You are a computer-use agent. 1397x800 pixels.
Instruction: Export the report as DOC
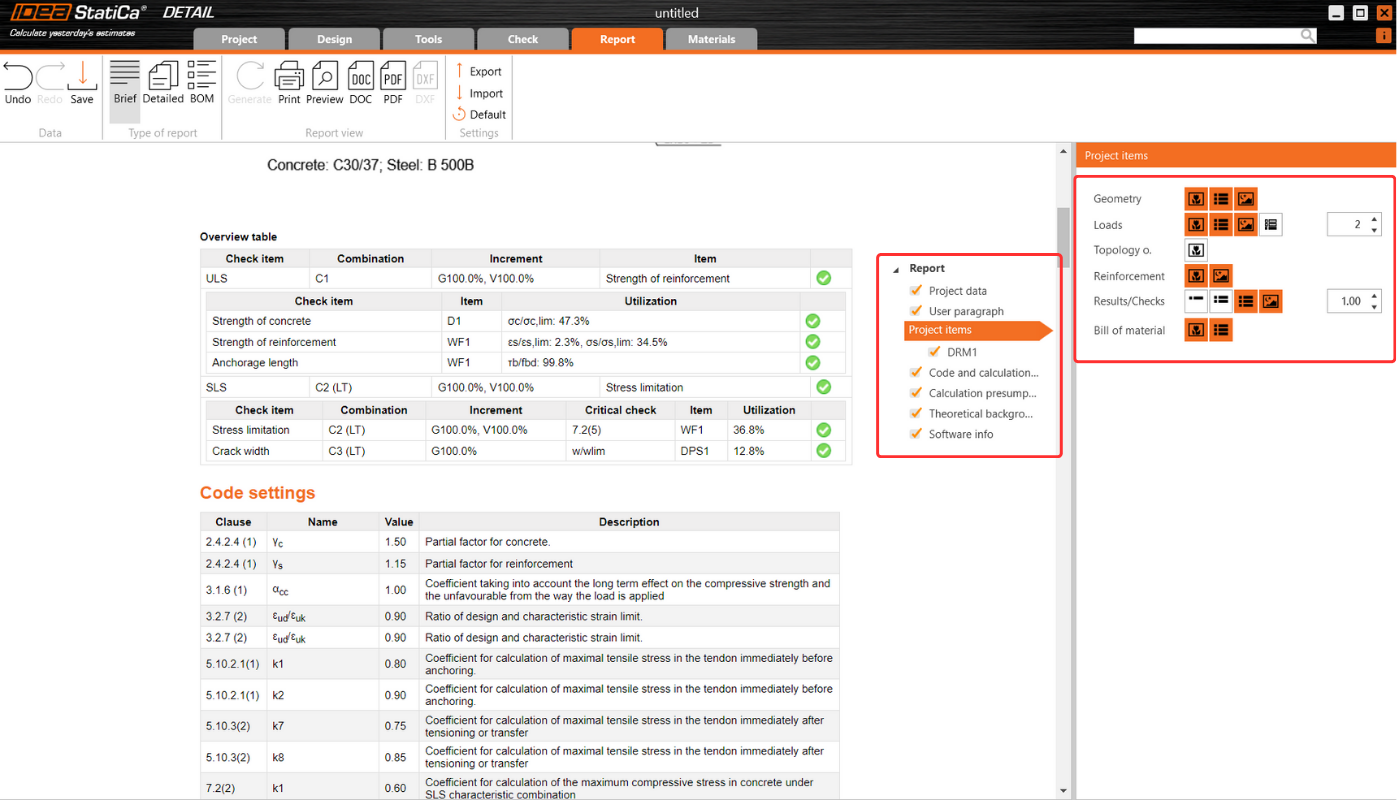tap(360, 85)
